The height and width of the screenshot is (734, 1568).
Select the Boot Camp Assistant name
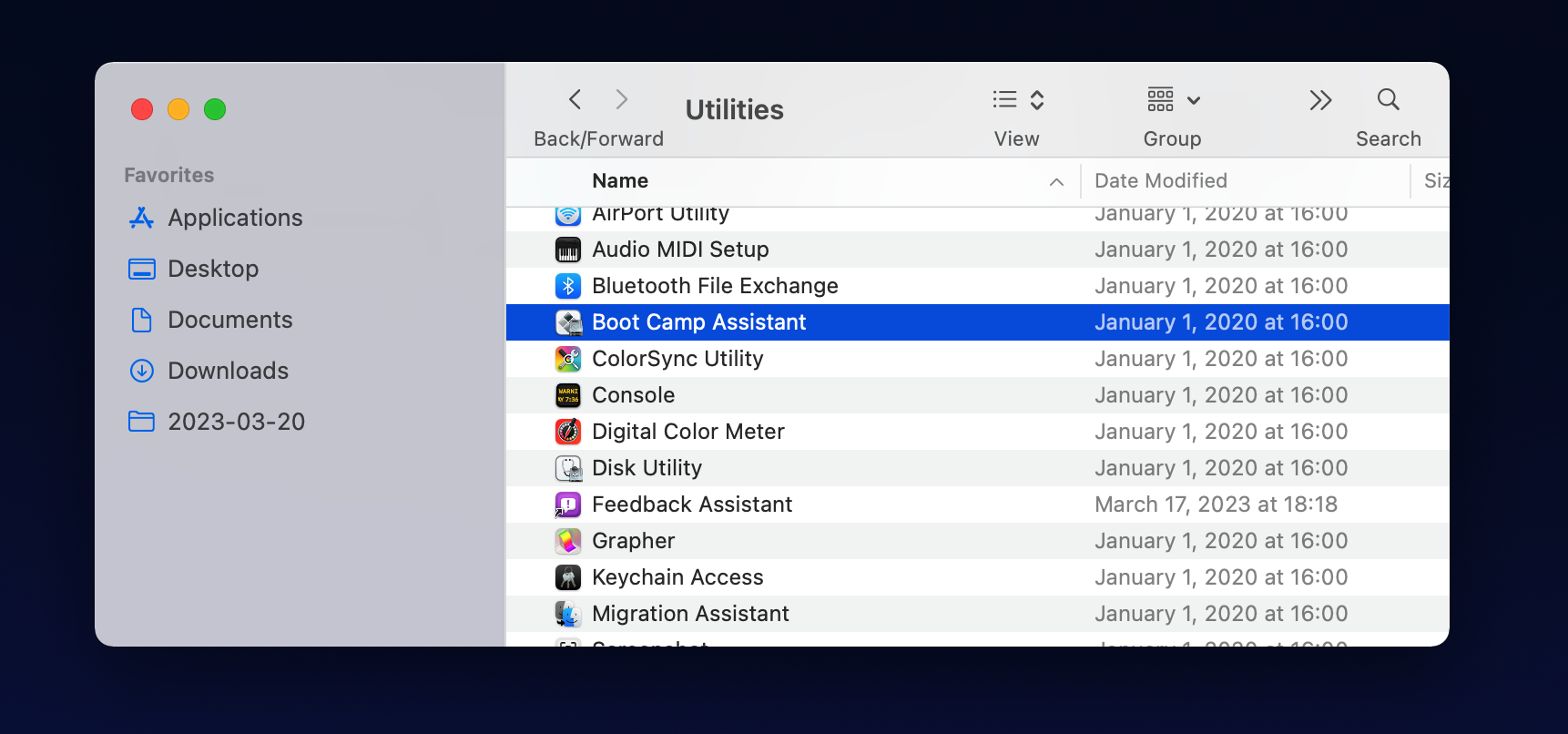(699, 322)
